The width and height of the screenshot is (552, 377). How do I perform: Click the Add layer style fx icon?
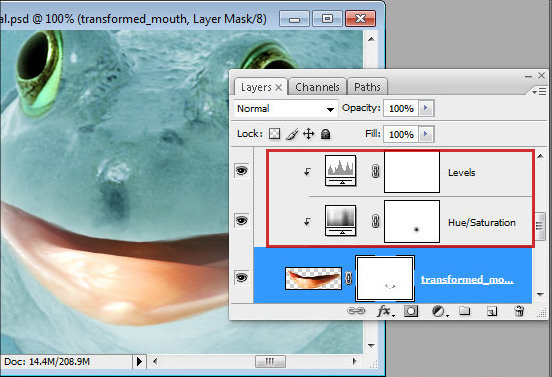[x=385, y=311]
